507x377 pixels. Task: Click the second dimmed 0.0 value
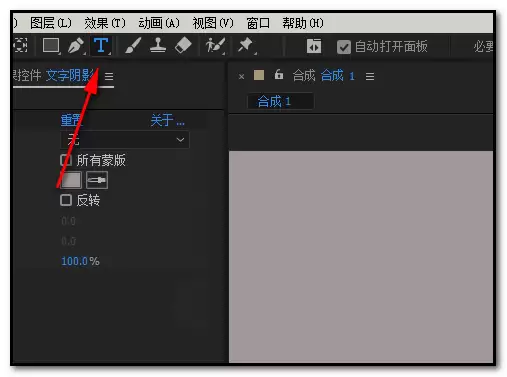68,241
